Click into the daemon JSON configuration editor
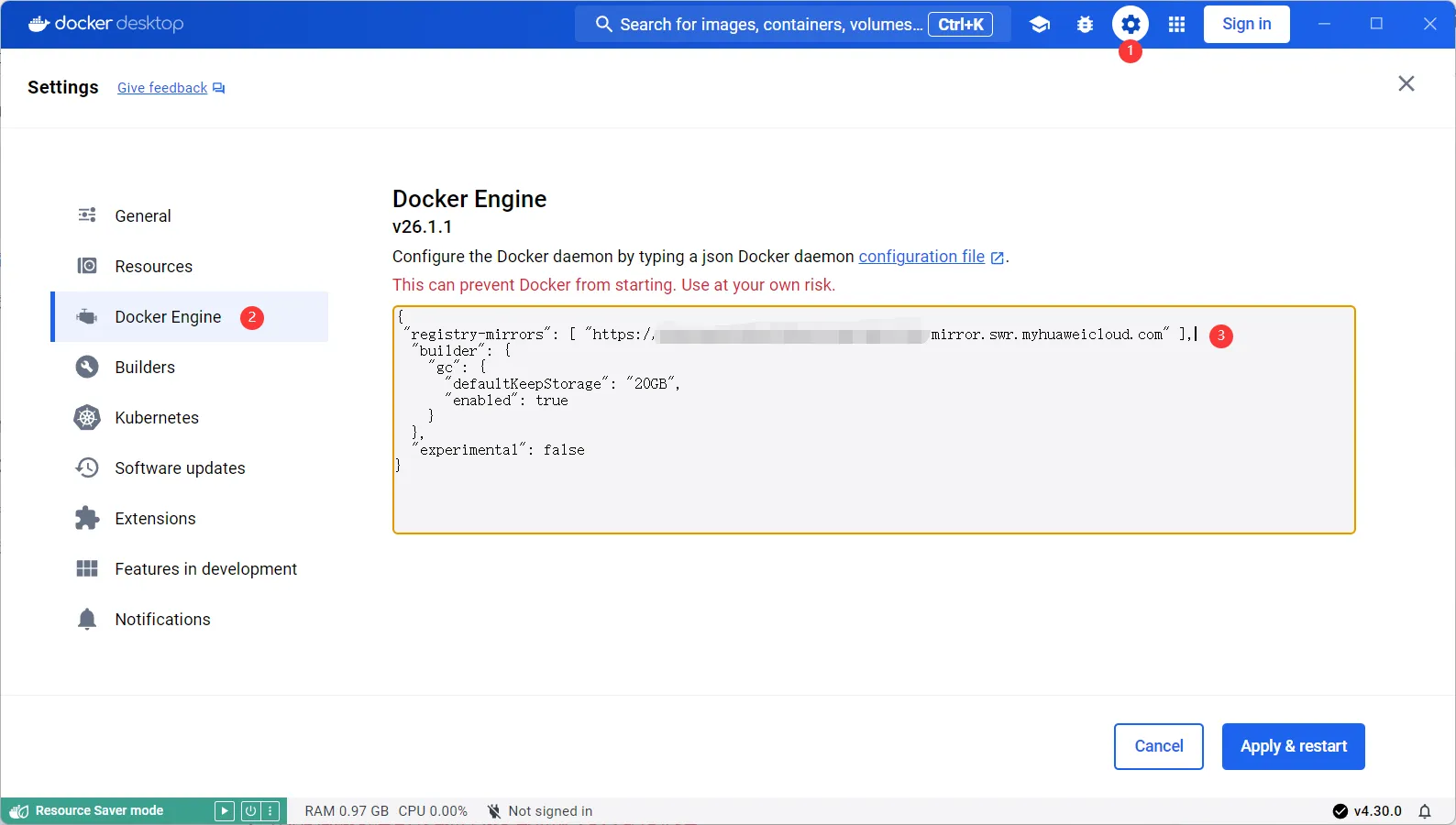This screenshot has height=825, width=1456. tap(874, 420)
